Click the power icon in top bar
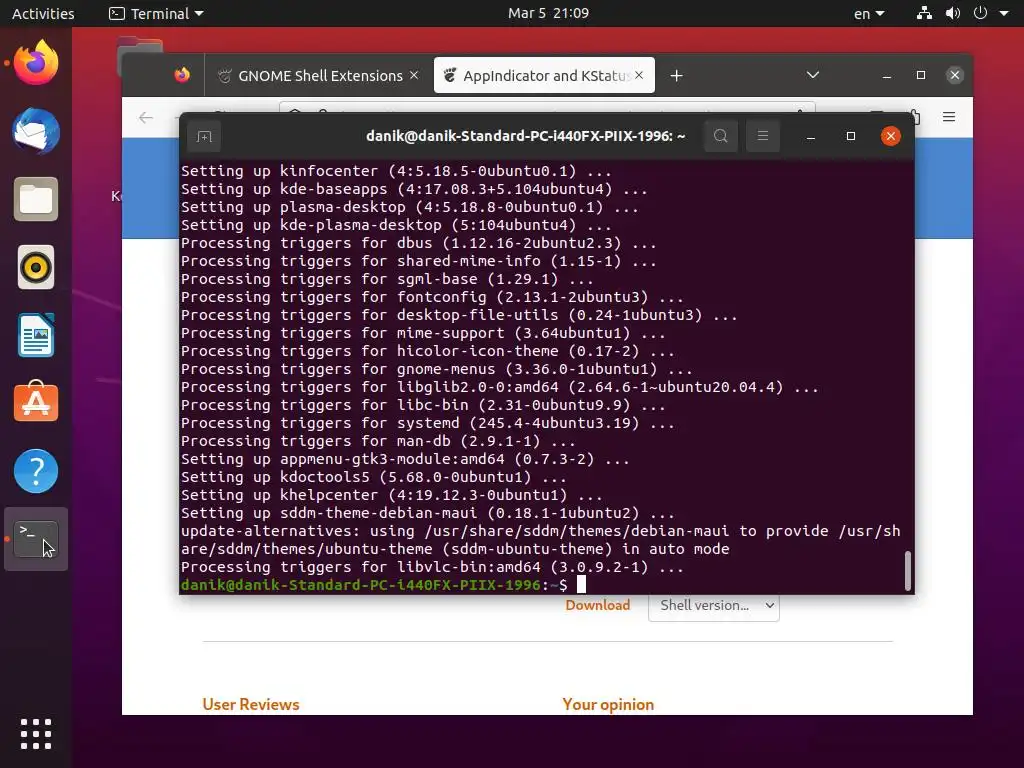The image size is (1024, 768). click(x=980, y=13)
